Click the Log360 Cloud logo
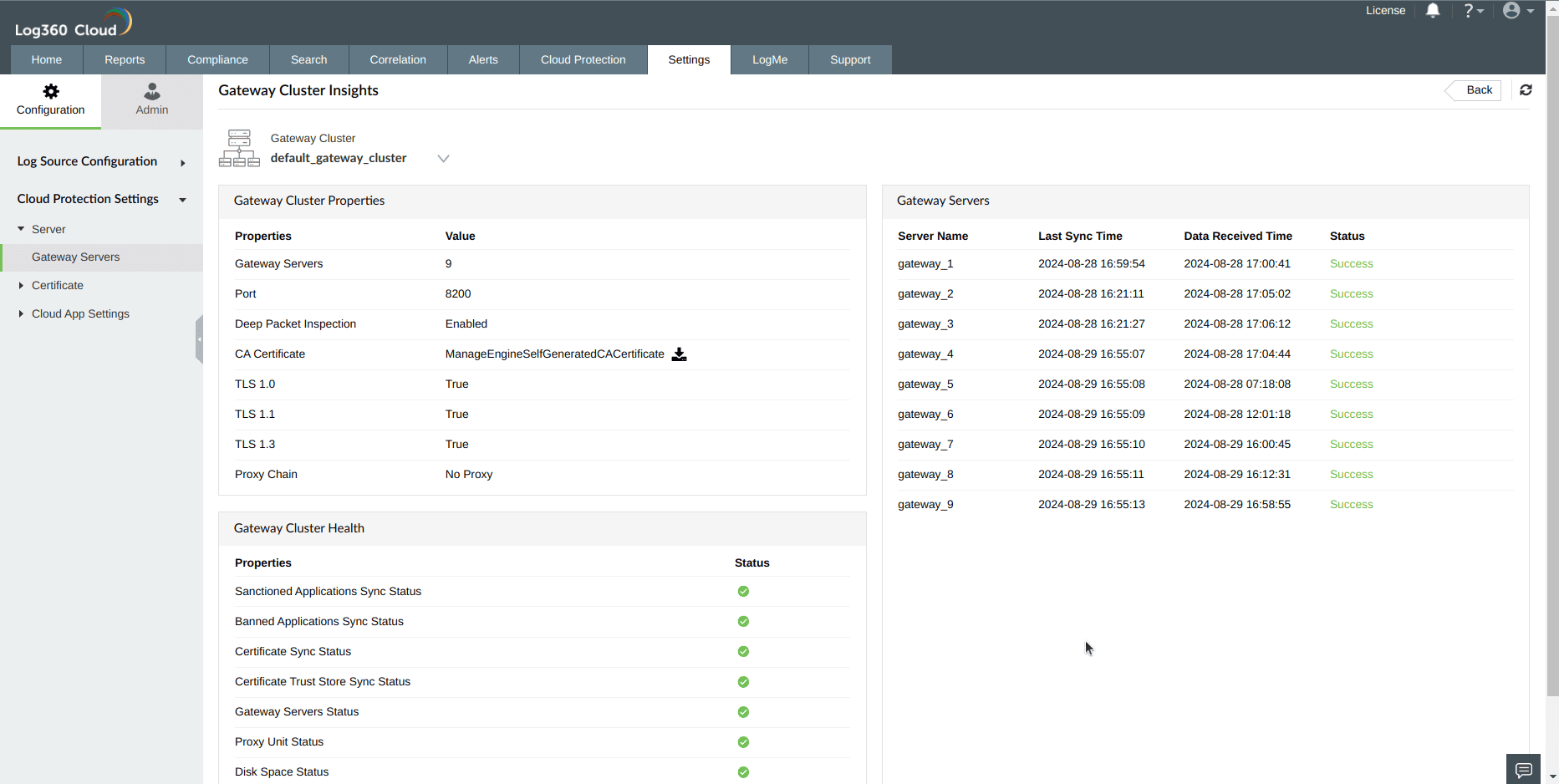Image resolution: width=1559 pixels, height=784 pixels. 73,21
